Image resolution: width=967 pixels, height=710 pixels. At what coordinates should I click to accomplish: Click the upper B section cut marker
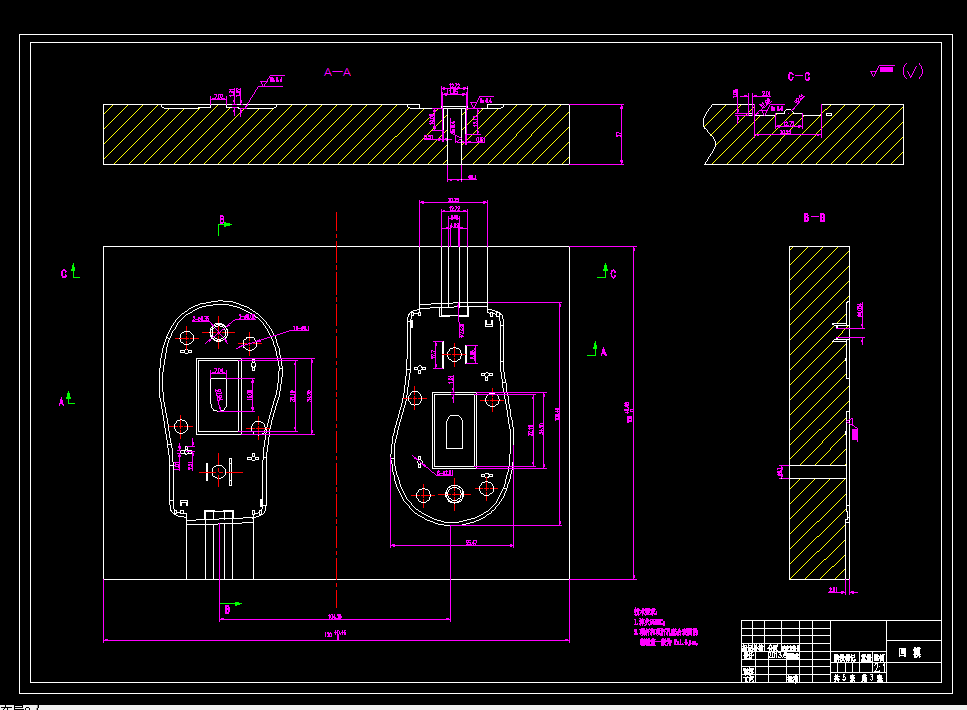coord(224,225)
